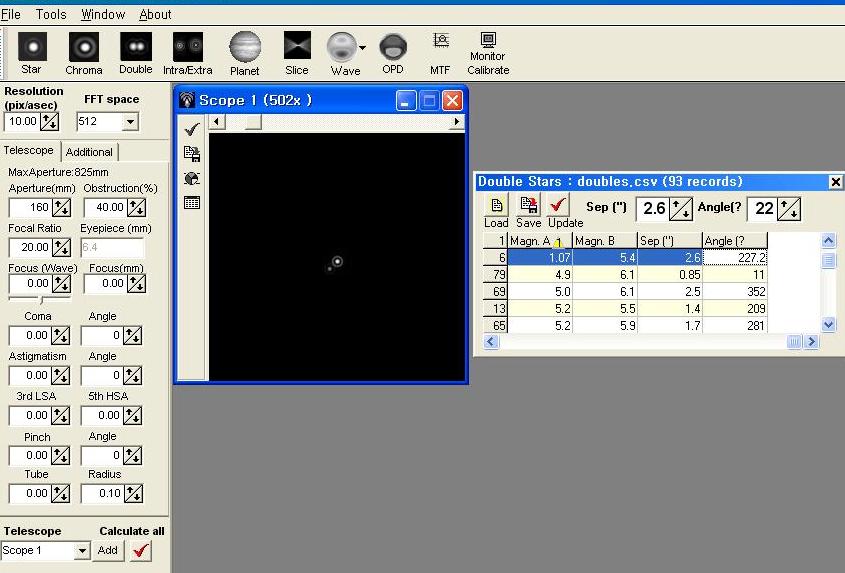Screen dimensions: 845x573
Task: Select the Star simulation tool
Action: pyautogui.click(x=32, y=52)
